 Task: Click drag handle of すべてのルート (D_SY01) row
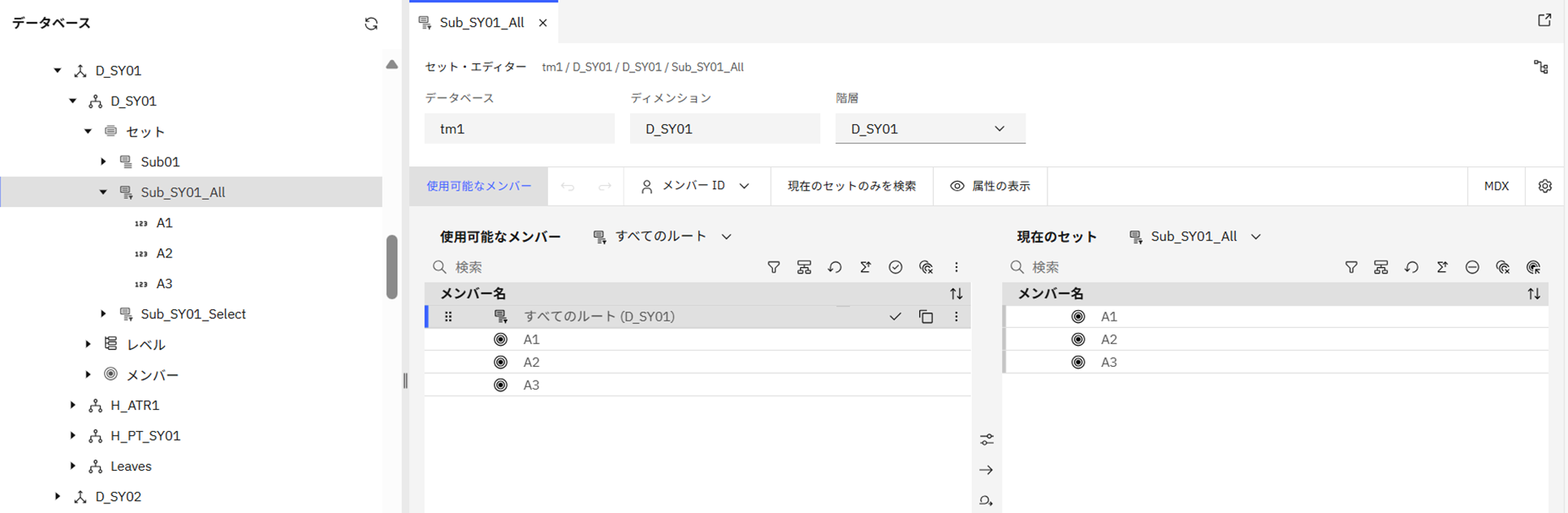click(x=448, y=317)
